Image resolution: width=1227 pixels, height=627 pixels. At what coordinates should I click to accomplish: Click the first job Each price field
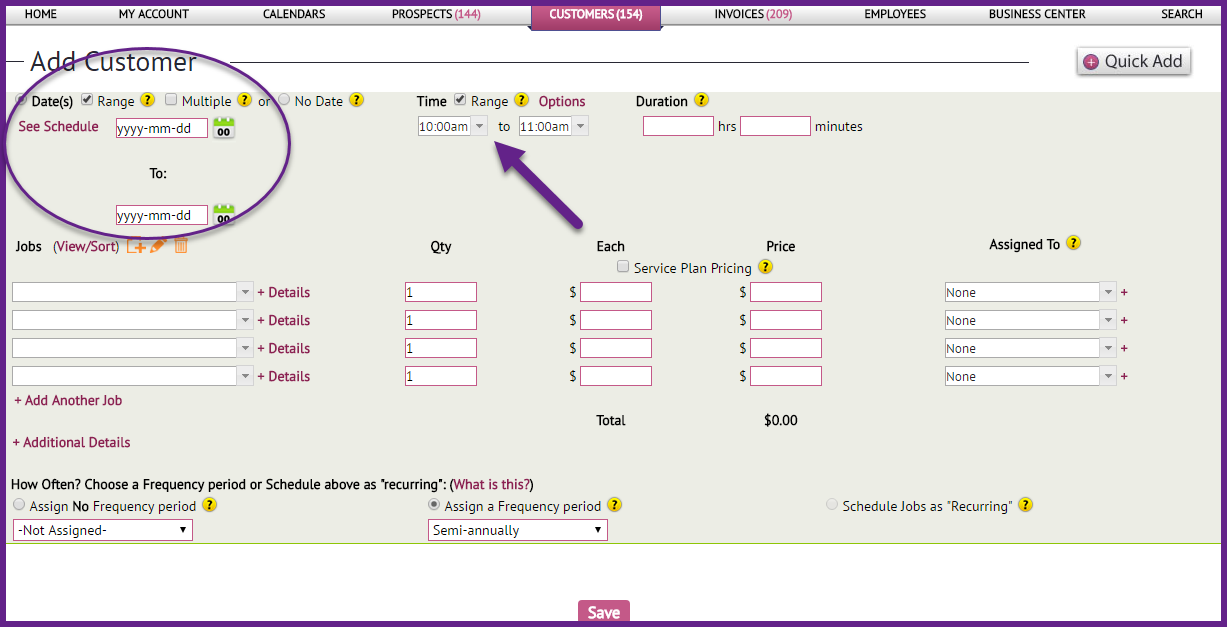tap(616, 292)
